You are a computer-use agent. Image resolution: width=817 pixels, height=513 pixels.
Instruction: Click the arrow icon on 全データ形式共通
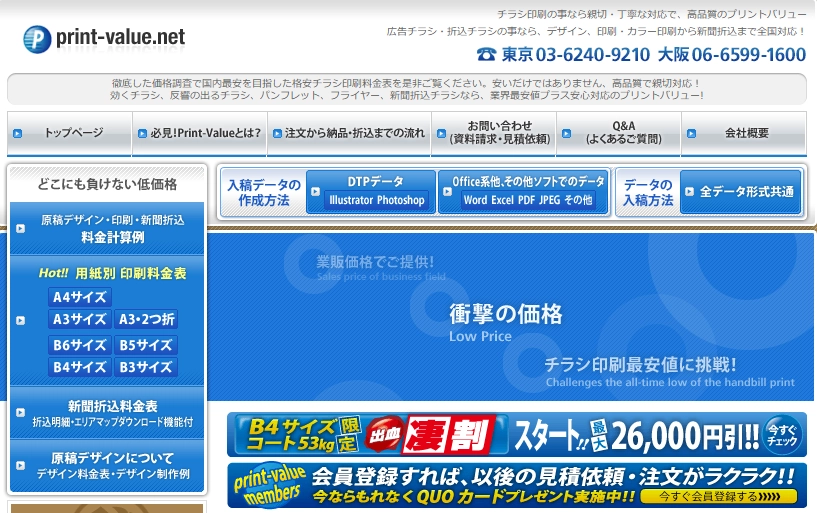point(690,191)
